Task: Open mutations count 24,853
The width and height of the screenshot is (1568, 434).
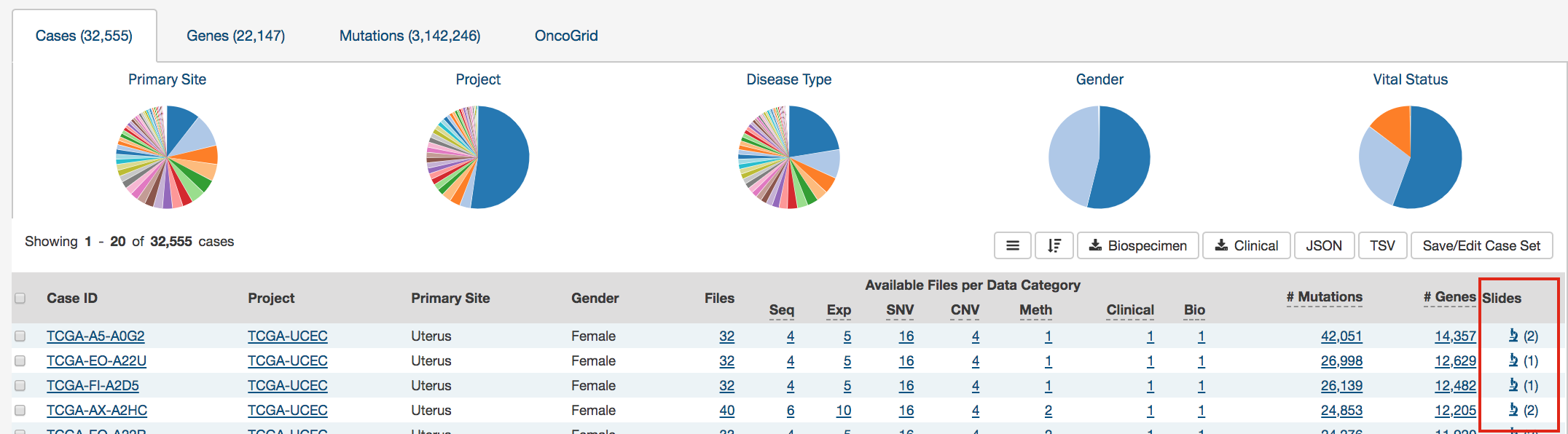Action: (1341, 410)
